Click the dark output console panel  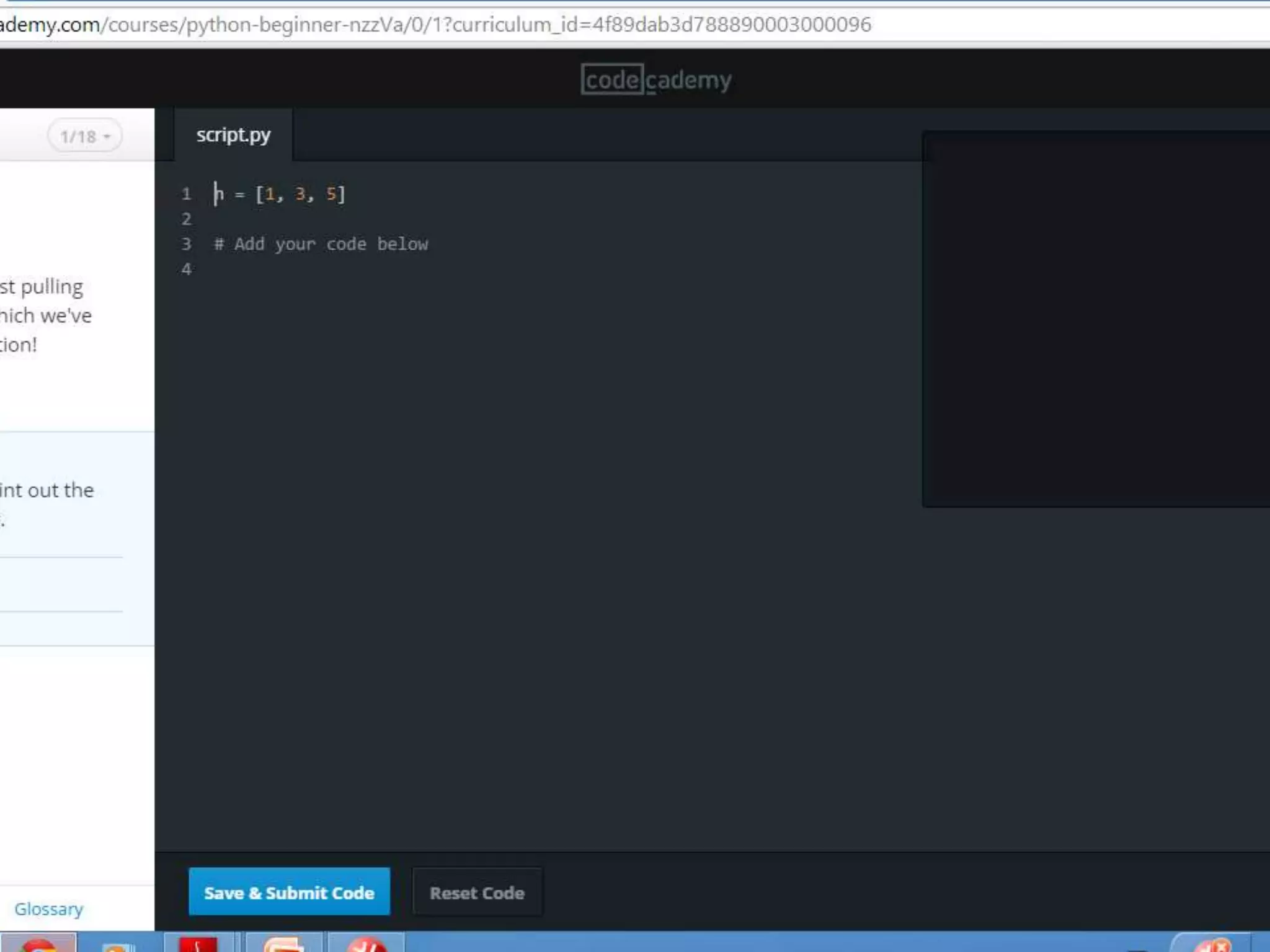coord(1096,319)
